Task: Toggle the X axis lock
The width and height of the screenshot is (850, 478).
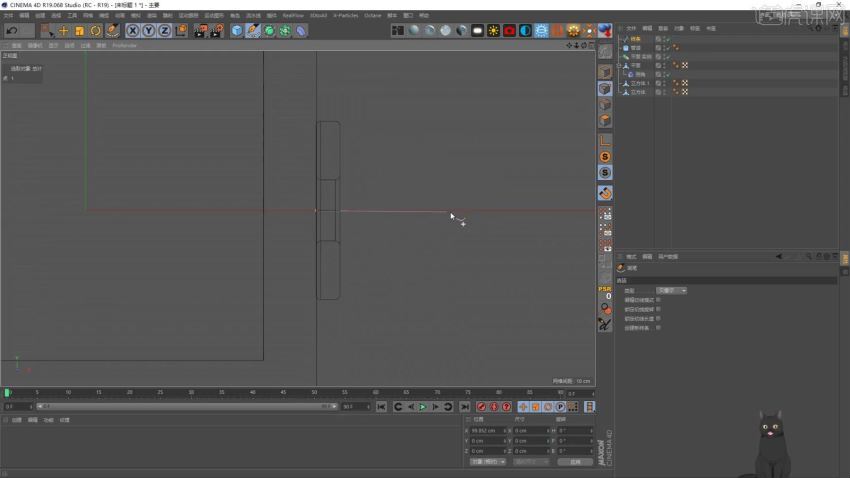Action: 132,30
